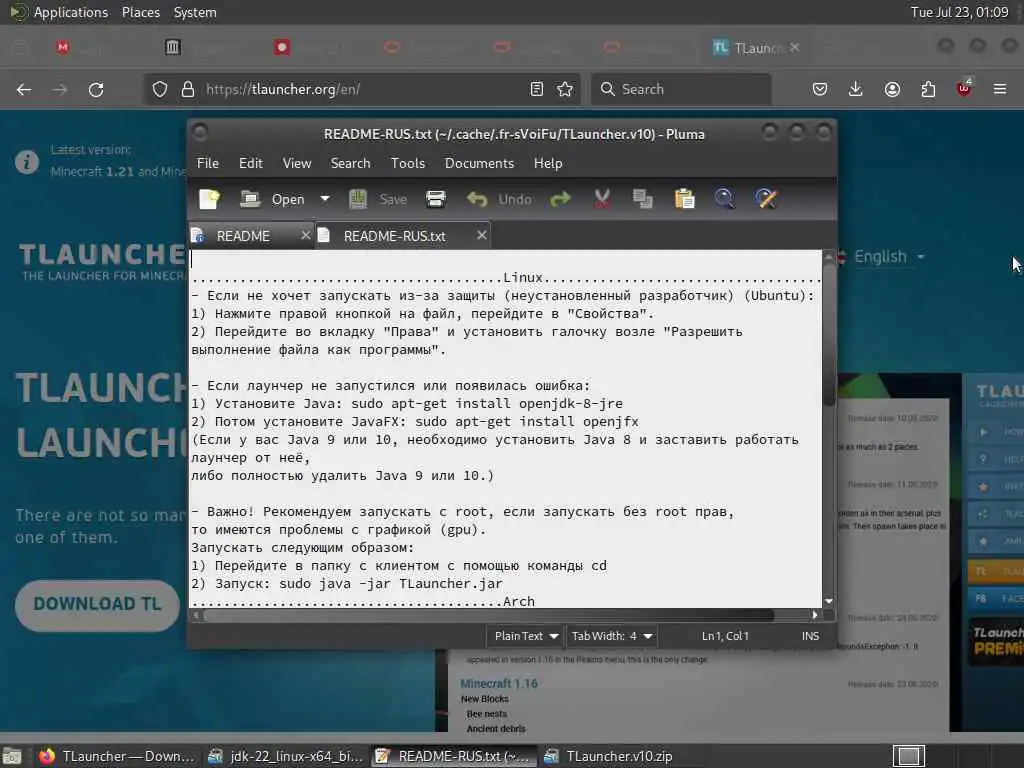
Task: Open the Pocket save icon
Action: point(820,89)
